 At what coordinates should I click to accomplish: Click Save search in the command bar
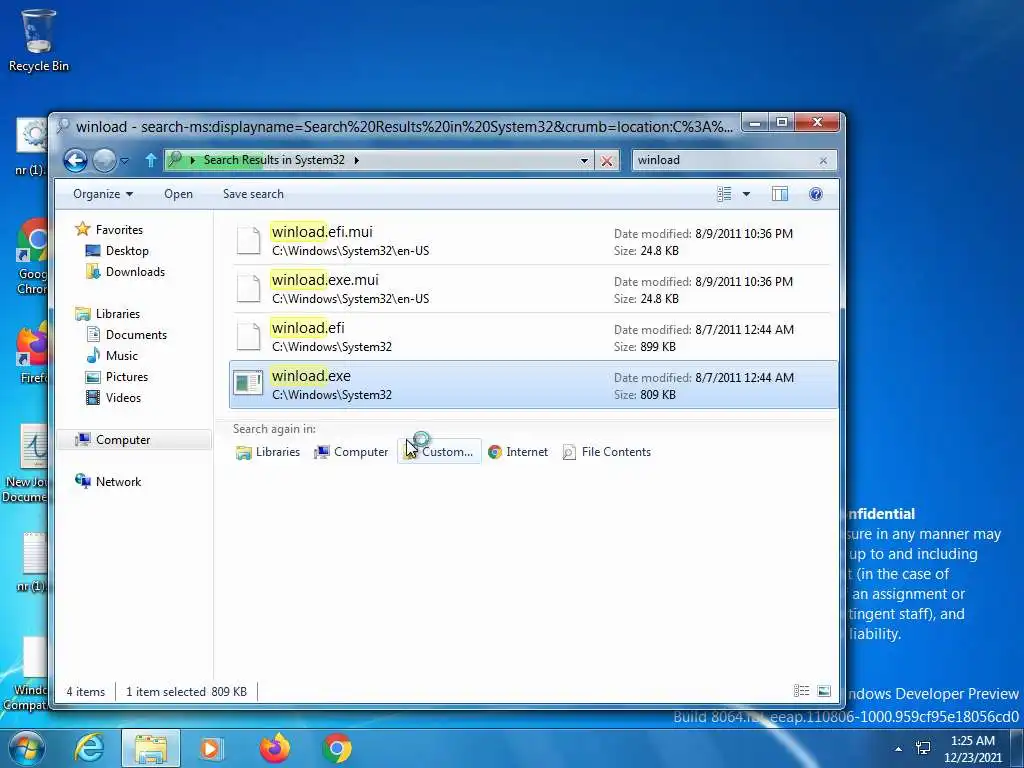tap(253, 194)
